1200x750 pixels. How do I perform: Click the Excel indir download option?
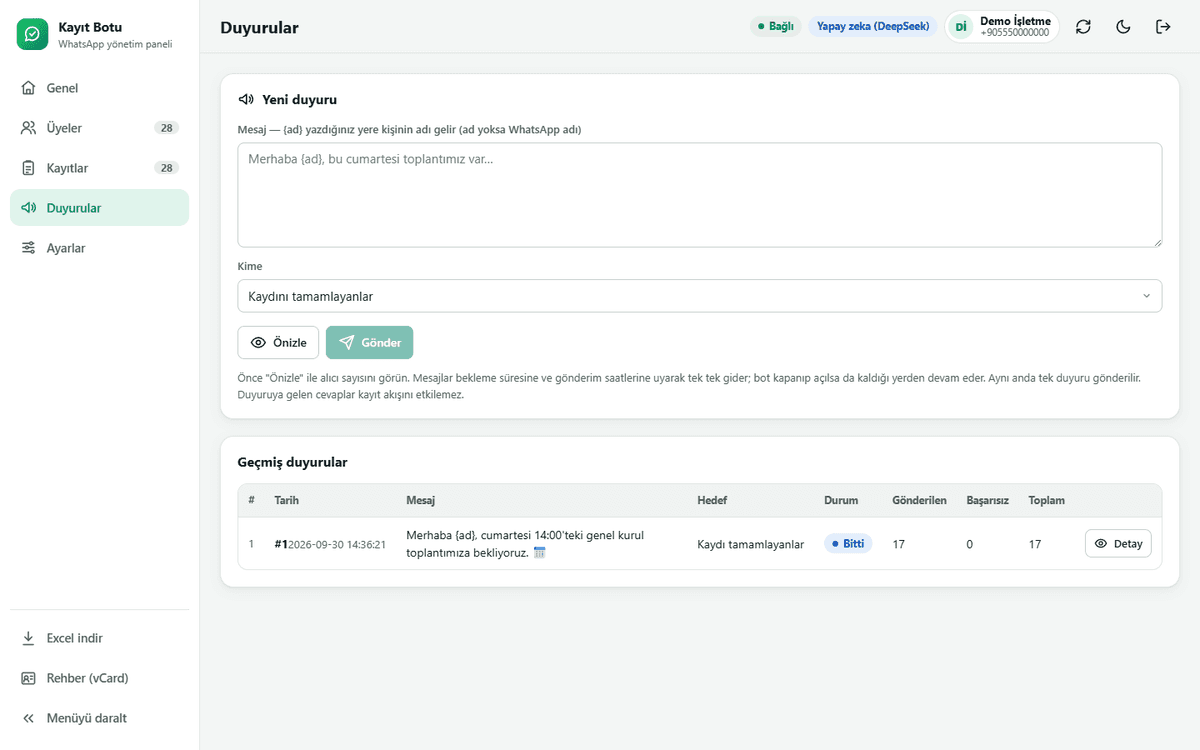[x=99, y=638]
